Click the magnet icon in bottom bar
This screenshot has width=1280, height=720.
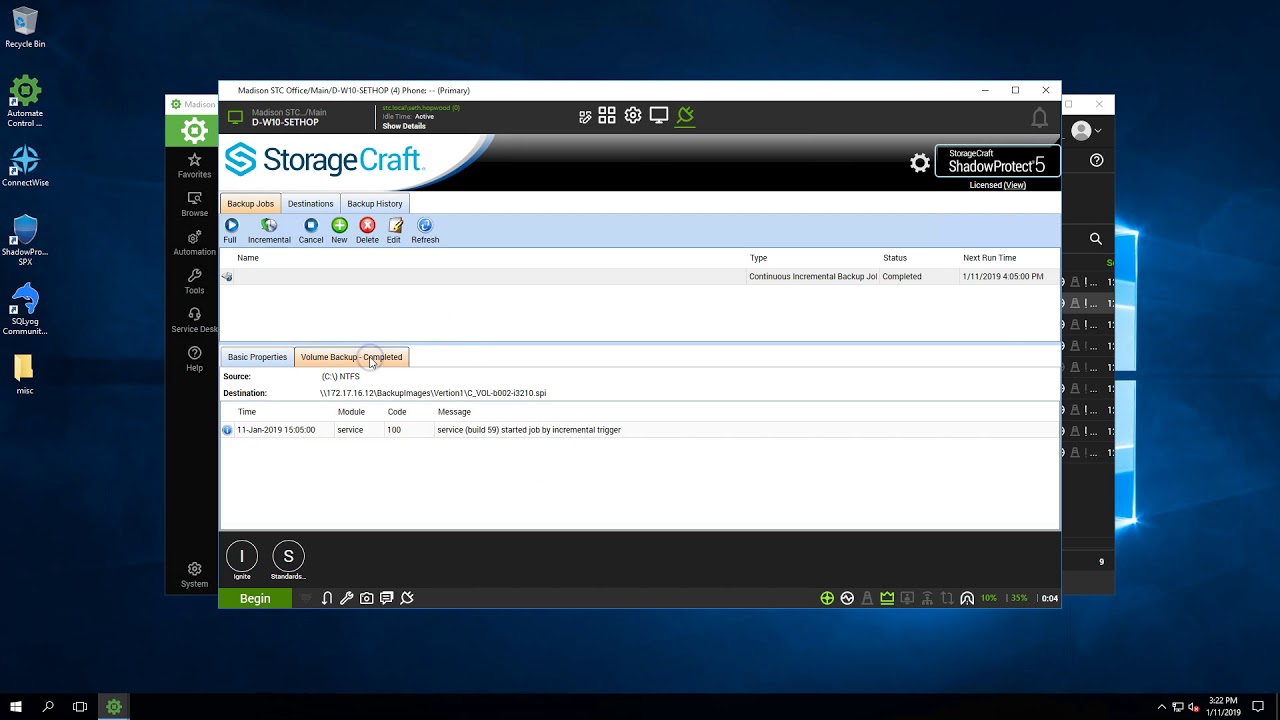327,598
